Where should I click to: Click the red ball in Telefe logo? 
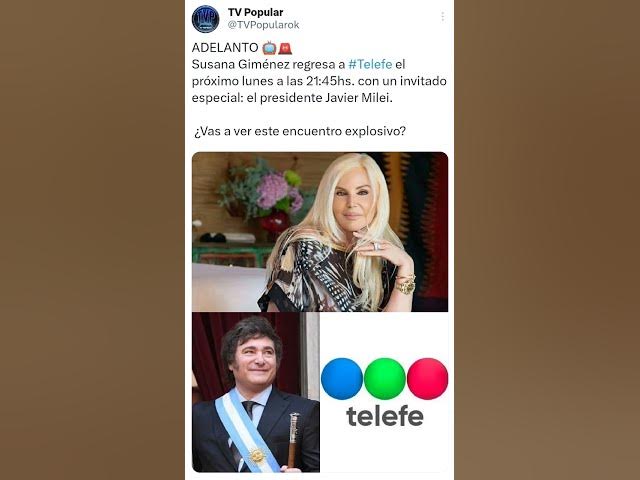427,379
